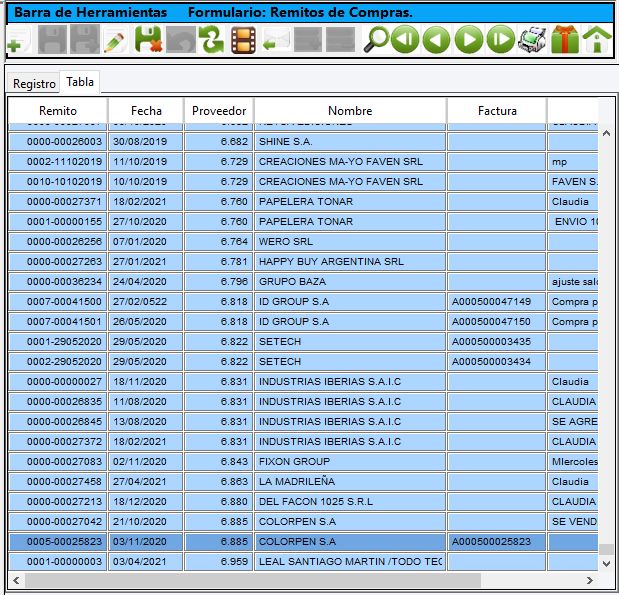
Task: Click the GRUPO BAZA name cell
Action: coord(350,282)
